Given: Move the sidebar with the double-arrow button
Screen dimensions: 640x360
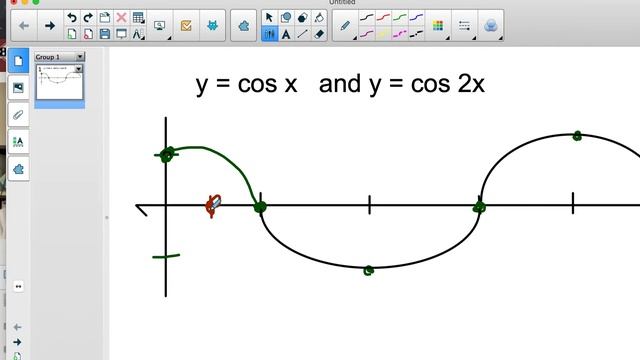Looking at the screenshot, I should click(x=18, y=286).
